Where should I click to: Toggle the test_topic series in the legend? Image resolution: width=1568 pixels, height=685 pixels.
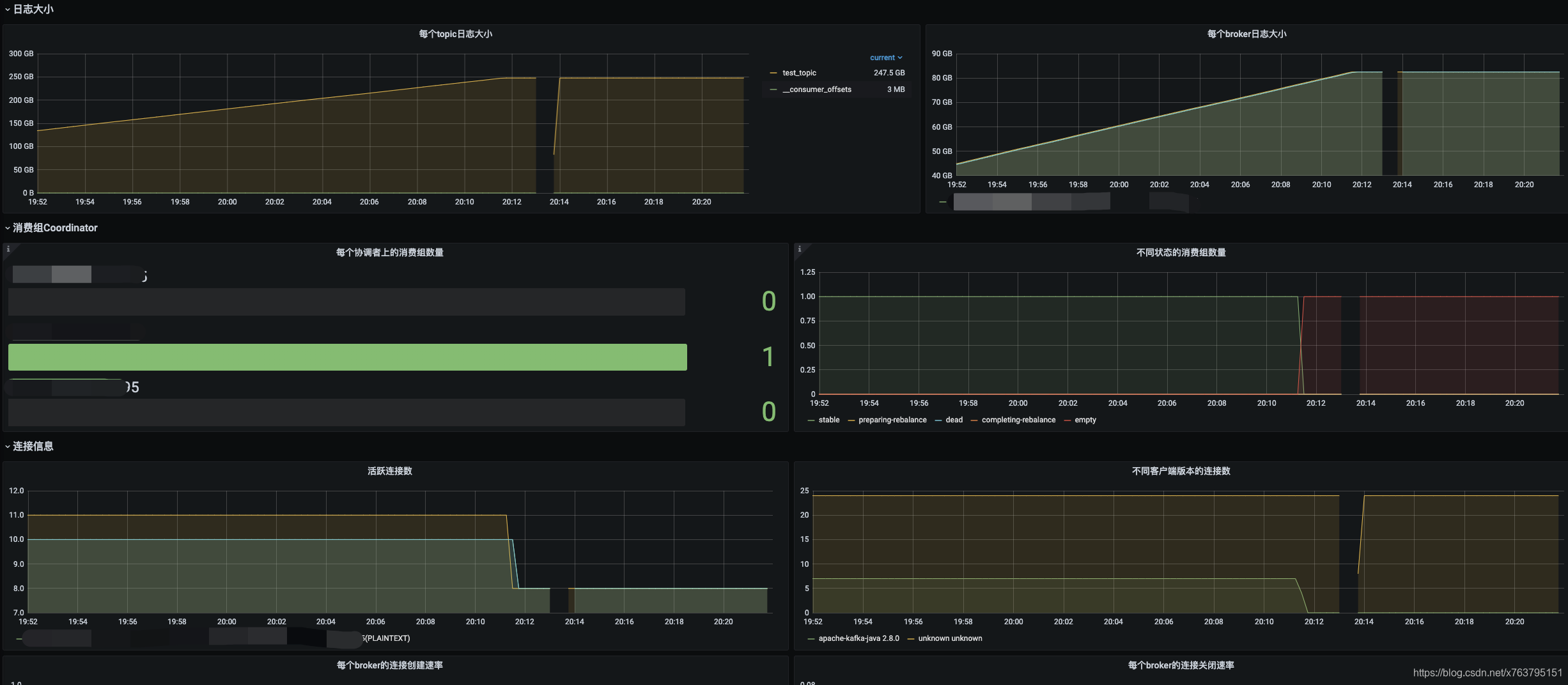(x=799, y=73)
